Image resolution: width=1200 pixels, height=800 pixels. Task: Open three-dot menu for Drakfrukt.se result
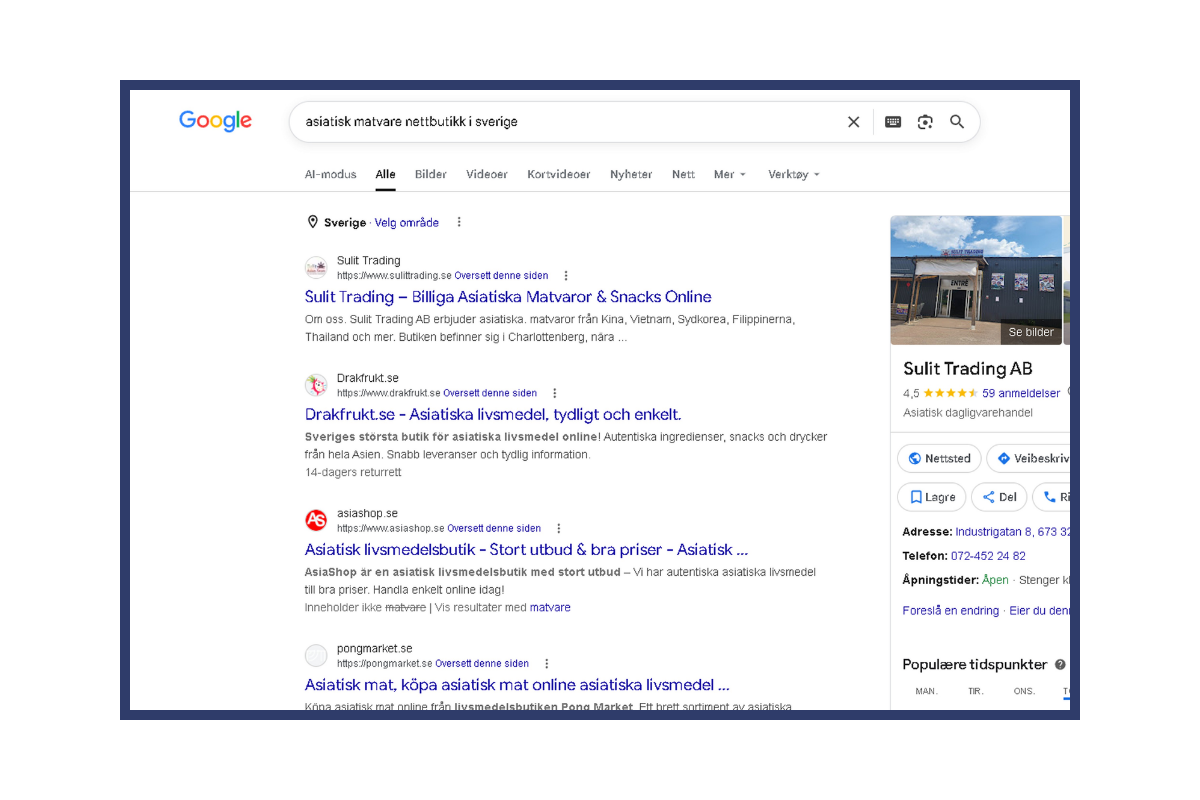(x=555, y=393)
